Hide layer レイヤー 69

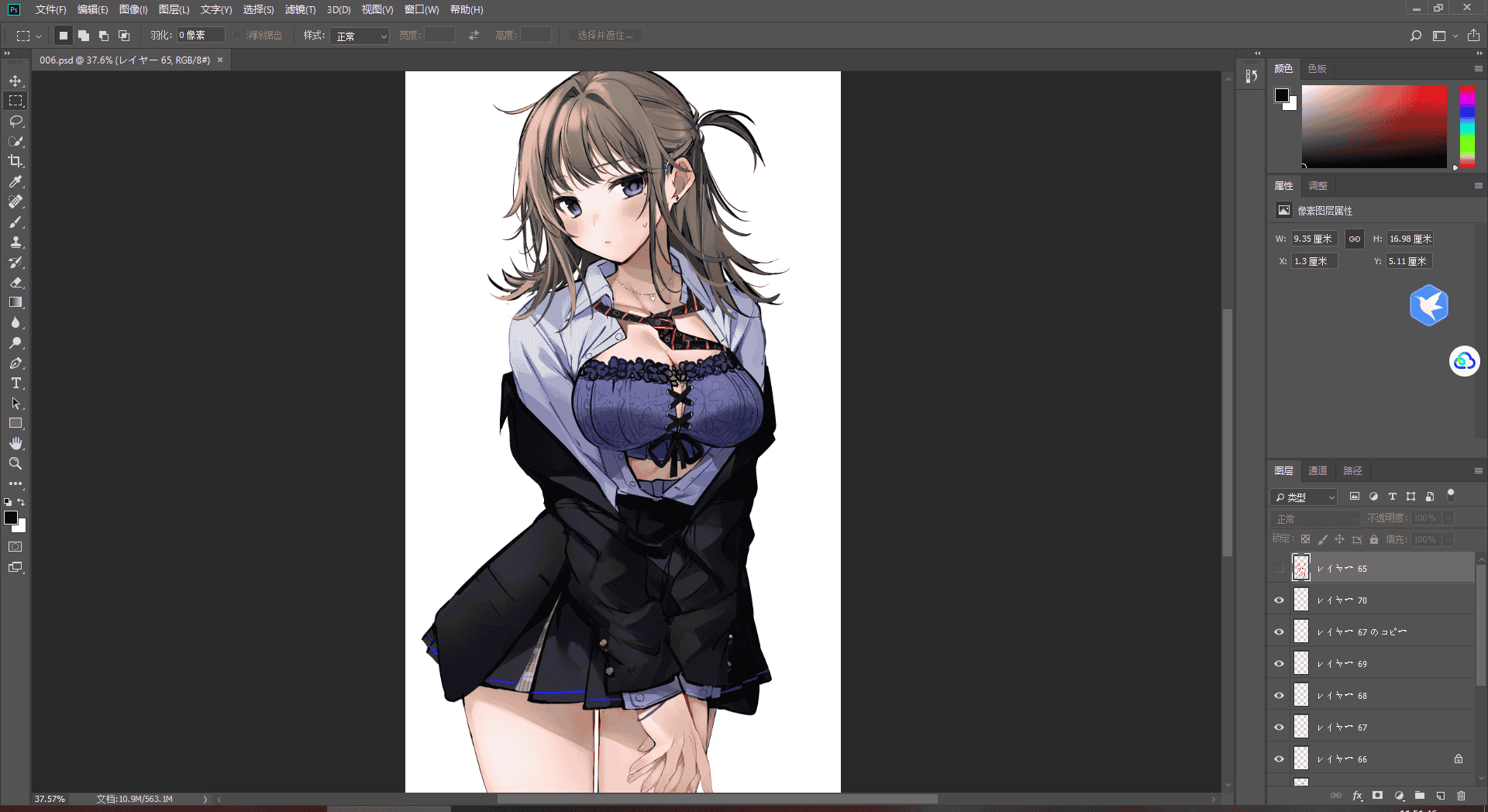(1279, 663)
